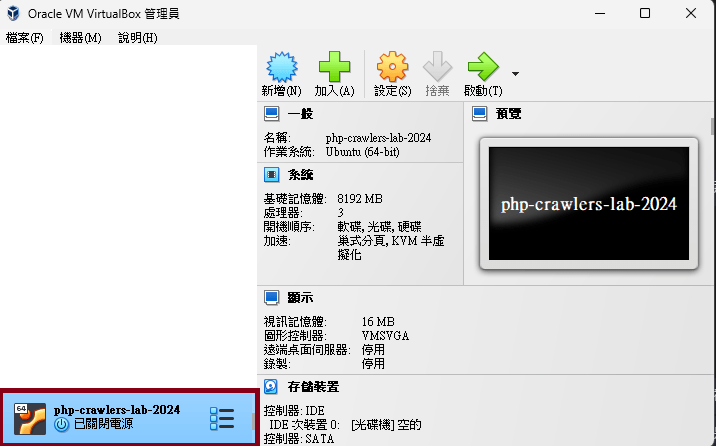Click the 預覽 preview monitor icon
Viewport: 716px width, 446px height.
479,114
